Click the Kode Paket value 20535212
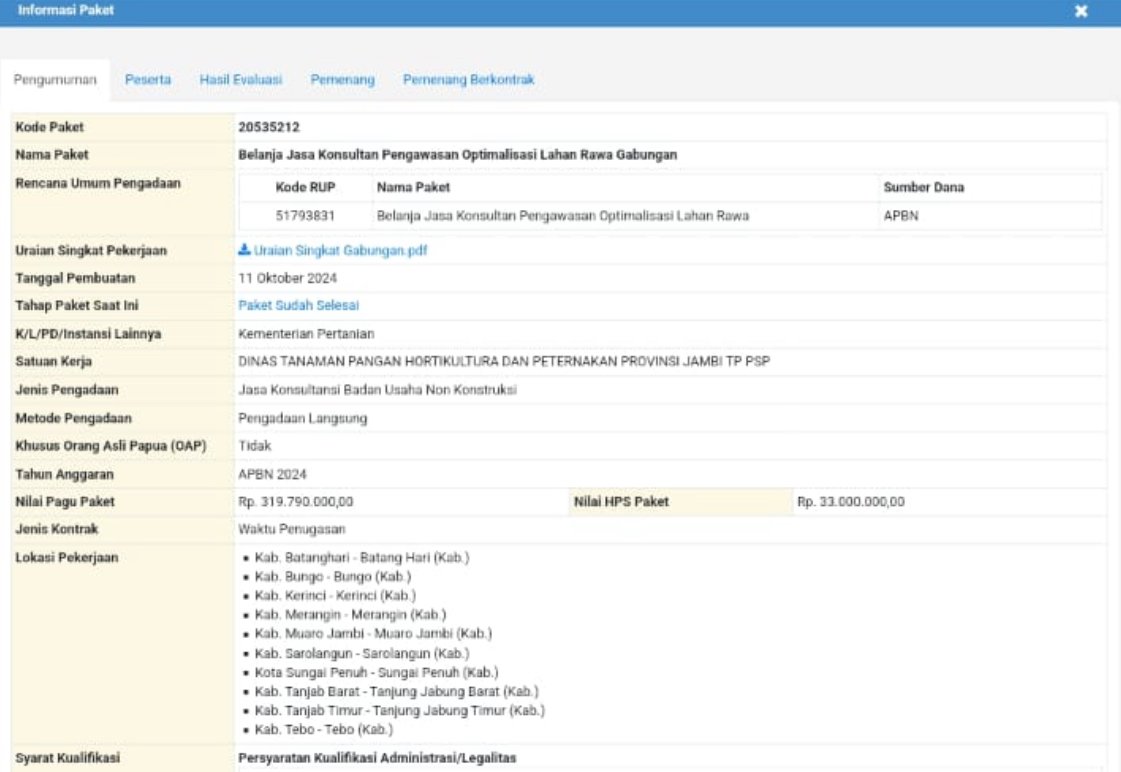Viewport: 1121px width, 772px height. tap(269, 127)
